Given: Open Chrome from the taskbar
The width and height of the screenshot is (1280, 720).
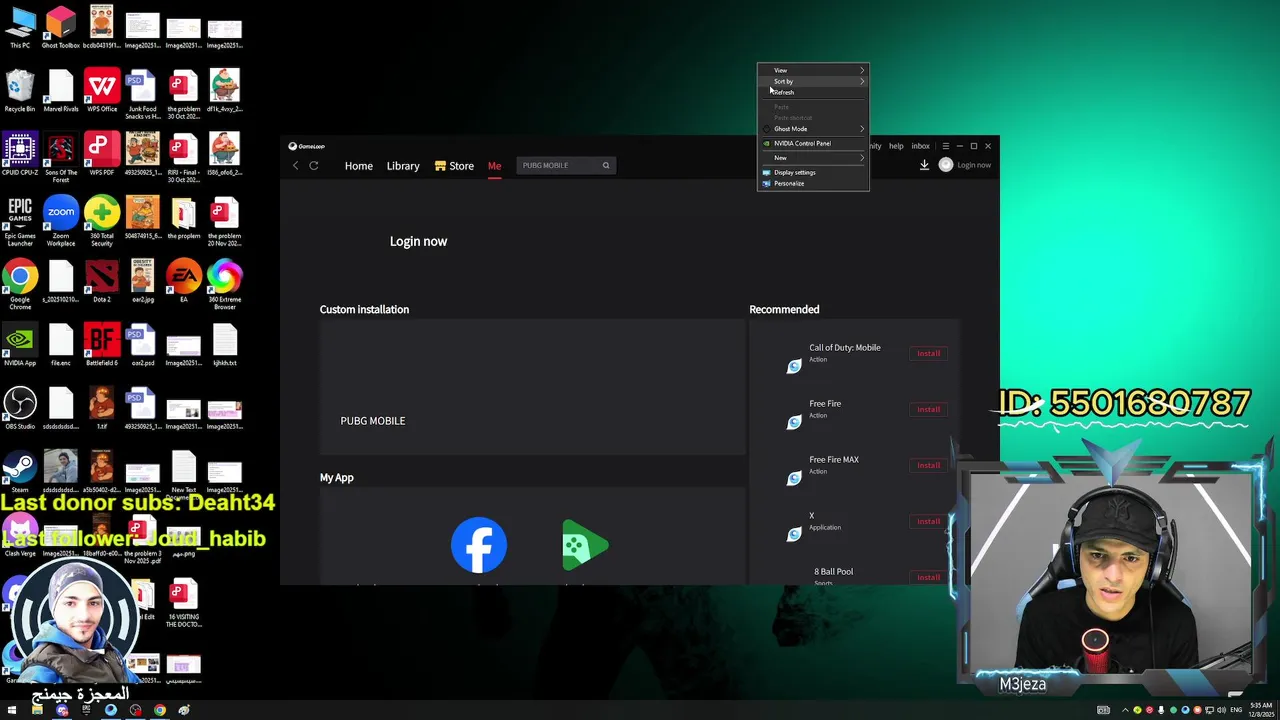Looking at the screenshot, I should (159, 710).
